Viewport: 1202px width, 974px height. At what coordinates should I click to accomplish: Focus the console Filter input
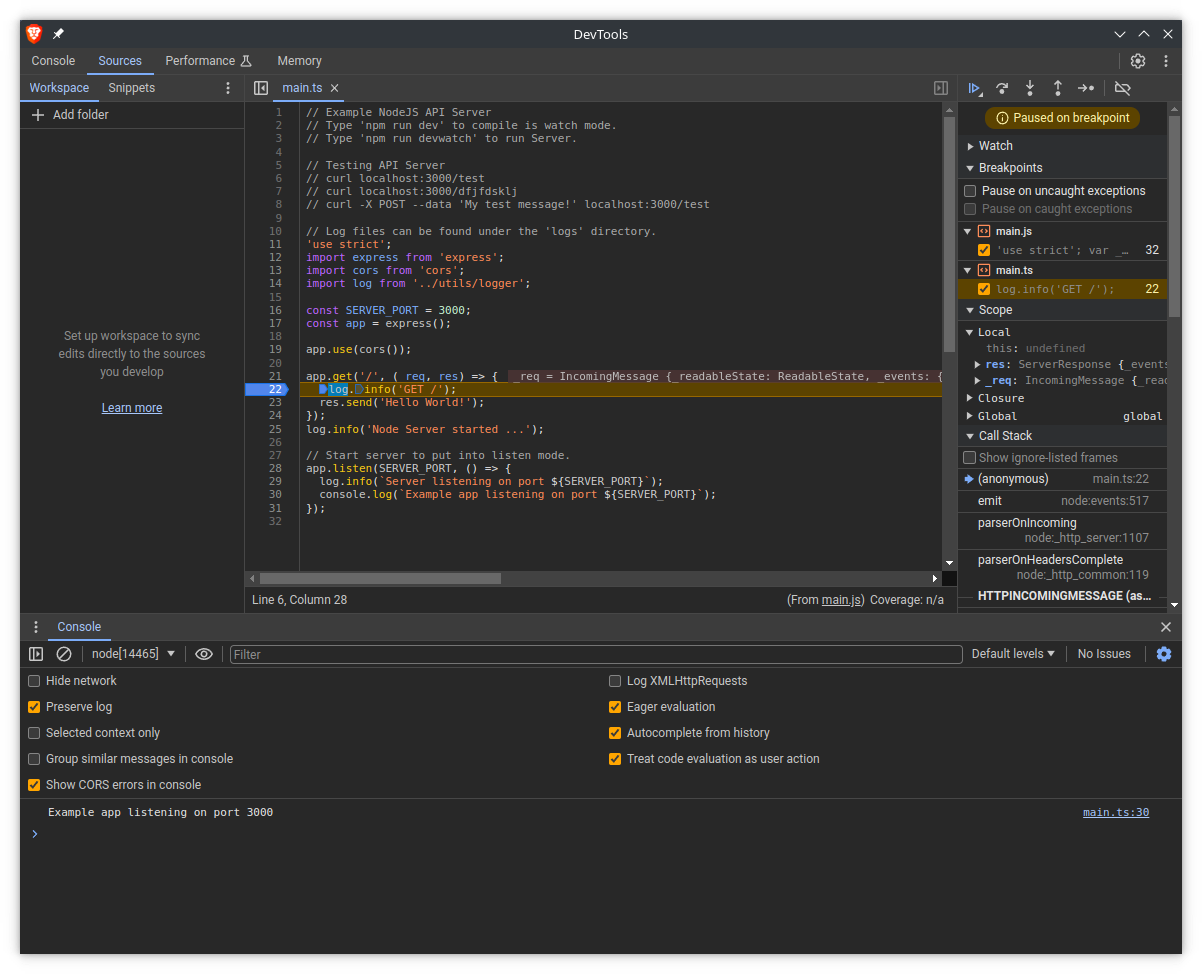click(x=596, y=654)
